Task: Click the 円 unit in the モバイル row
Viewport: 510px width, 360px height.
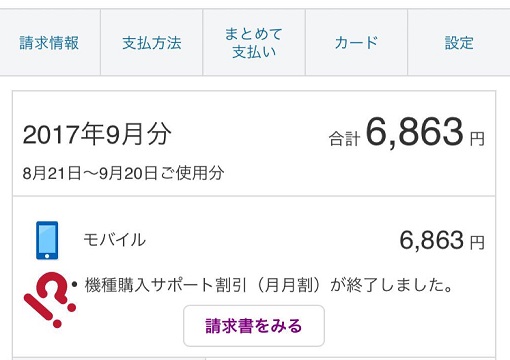Action: coord(477,243)
